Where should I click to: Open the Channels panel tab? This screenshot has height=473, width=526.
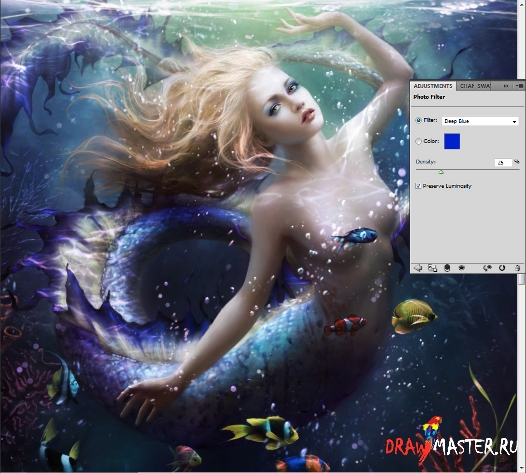(x=467, y=86)
